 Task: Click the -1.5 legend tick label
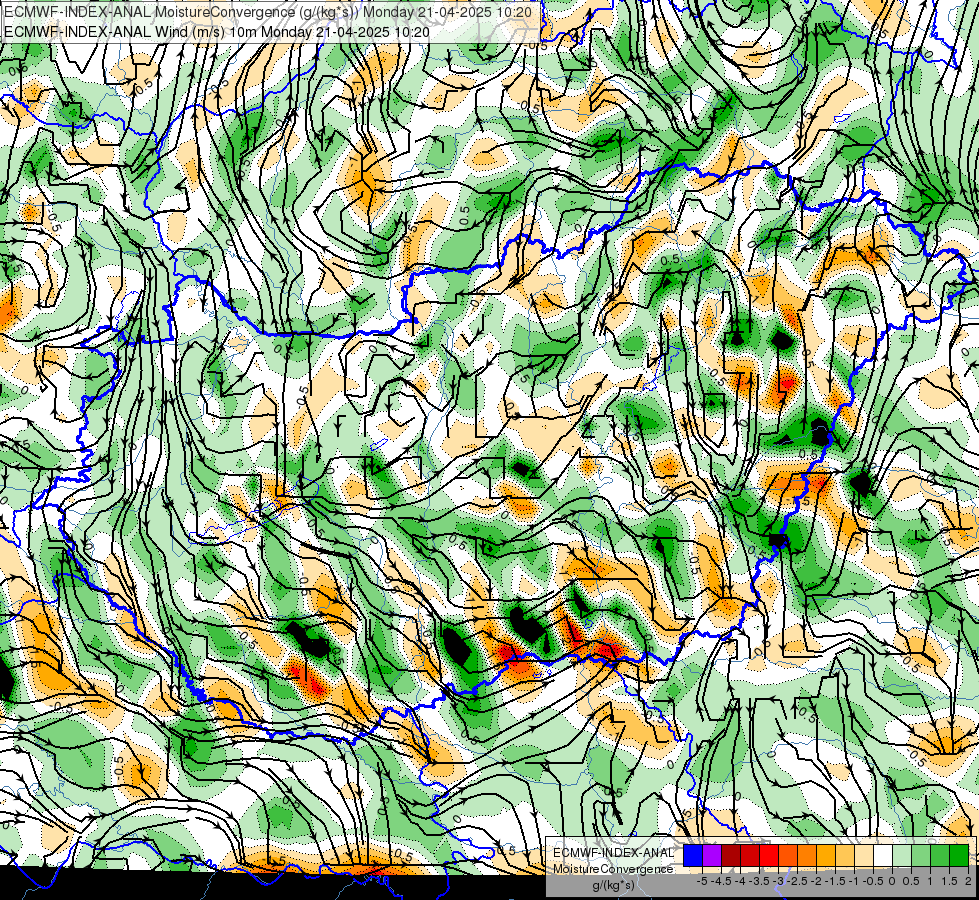click(835, 881)
